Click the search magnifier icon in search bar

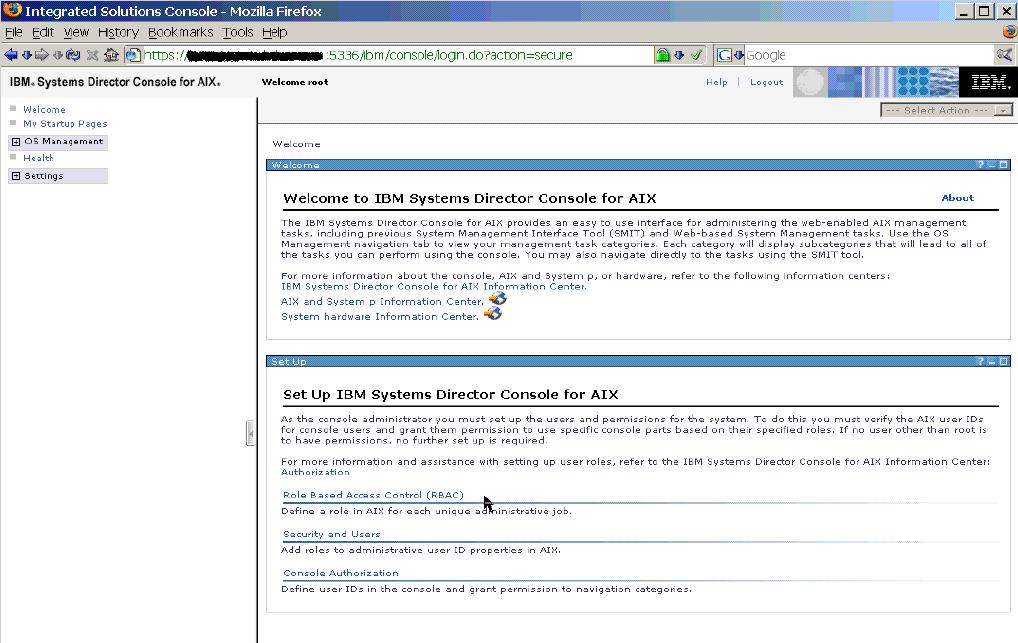pyautogui.click(x=1004, y=55)
